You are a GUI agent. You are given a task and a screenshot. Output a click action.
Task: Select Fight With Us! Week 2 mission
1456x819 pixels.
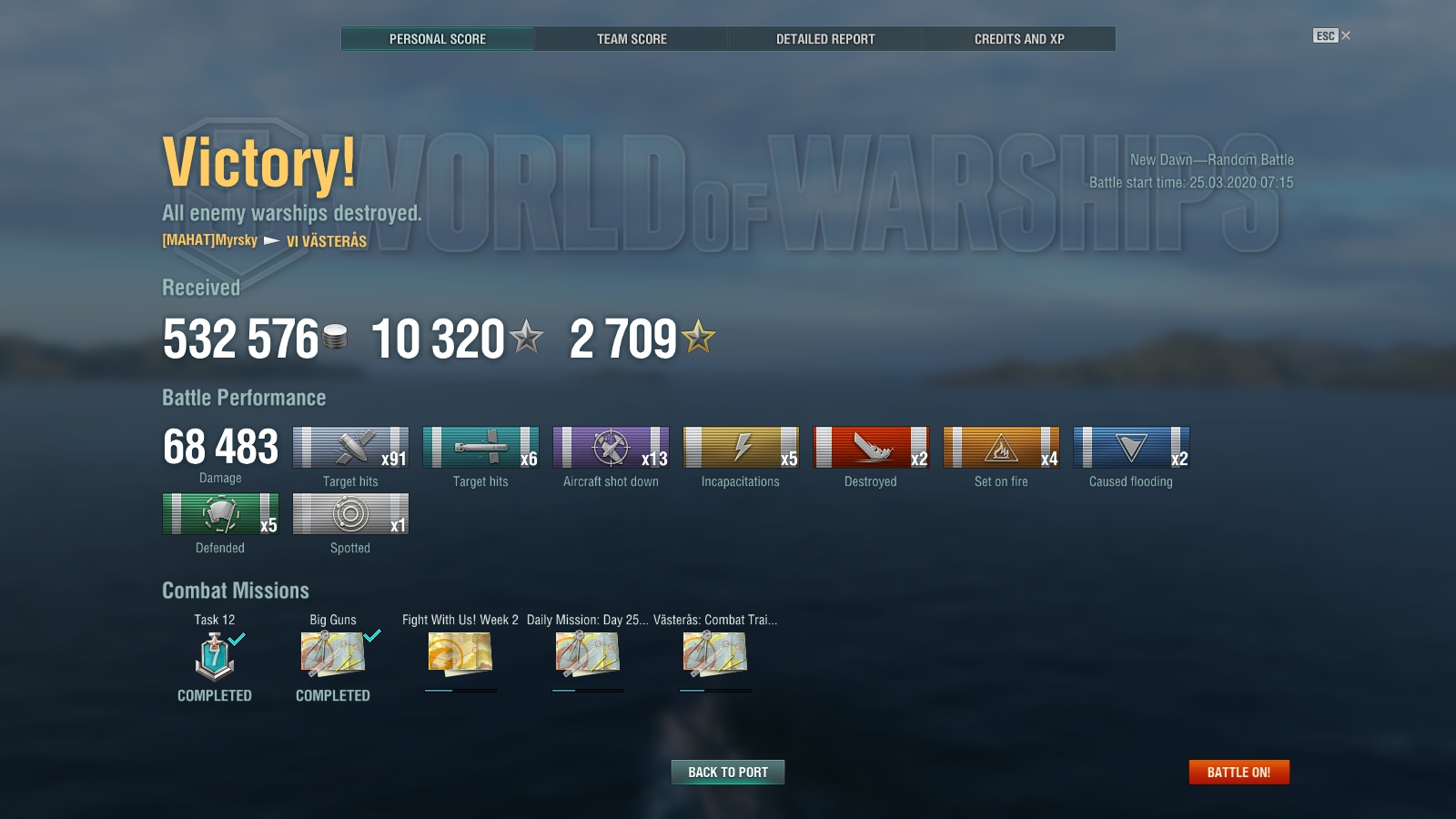(x=460, y=654)
